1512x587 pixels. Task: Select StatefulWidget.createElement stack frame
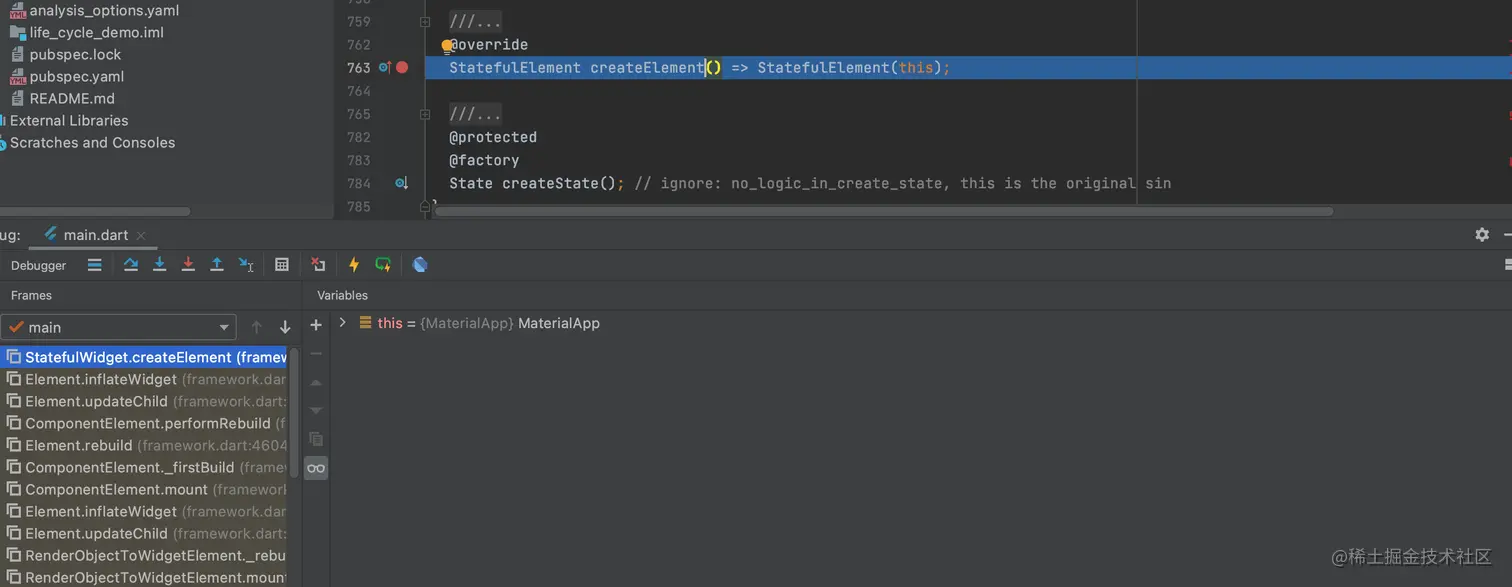(x=144, y=357)
